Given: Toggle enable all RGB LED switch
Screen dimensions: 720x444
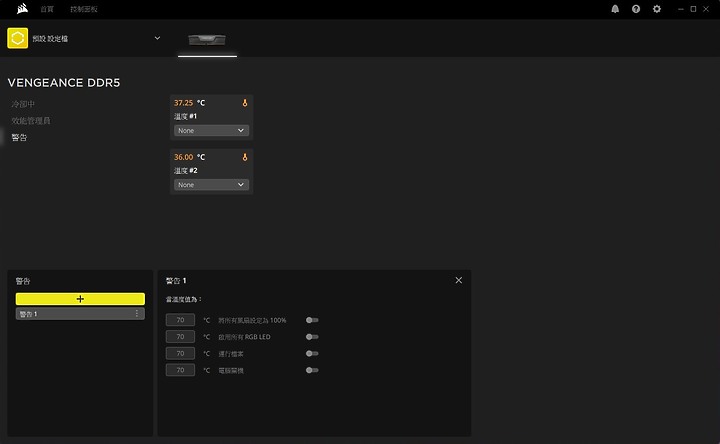Looking at the screenshot, I should pos(312,337).
